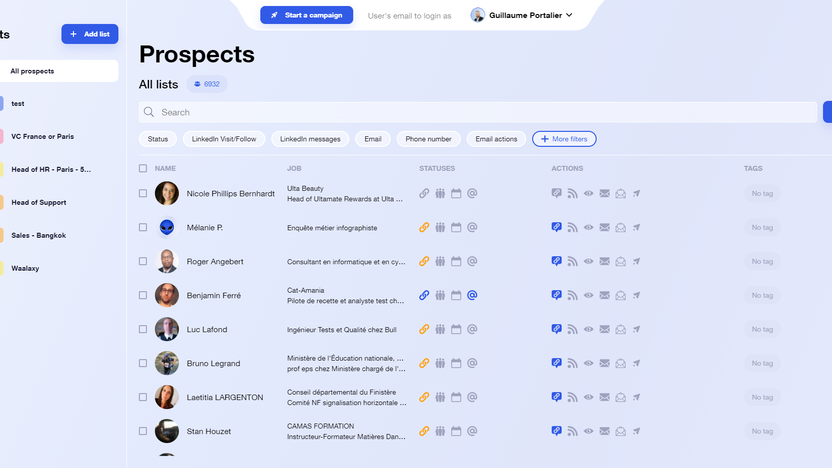Check the box for Stan Houzet
Screen dimensions: 832x468
pyautogui.click(x=143, y=431)
